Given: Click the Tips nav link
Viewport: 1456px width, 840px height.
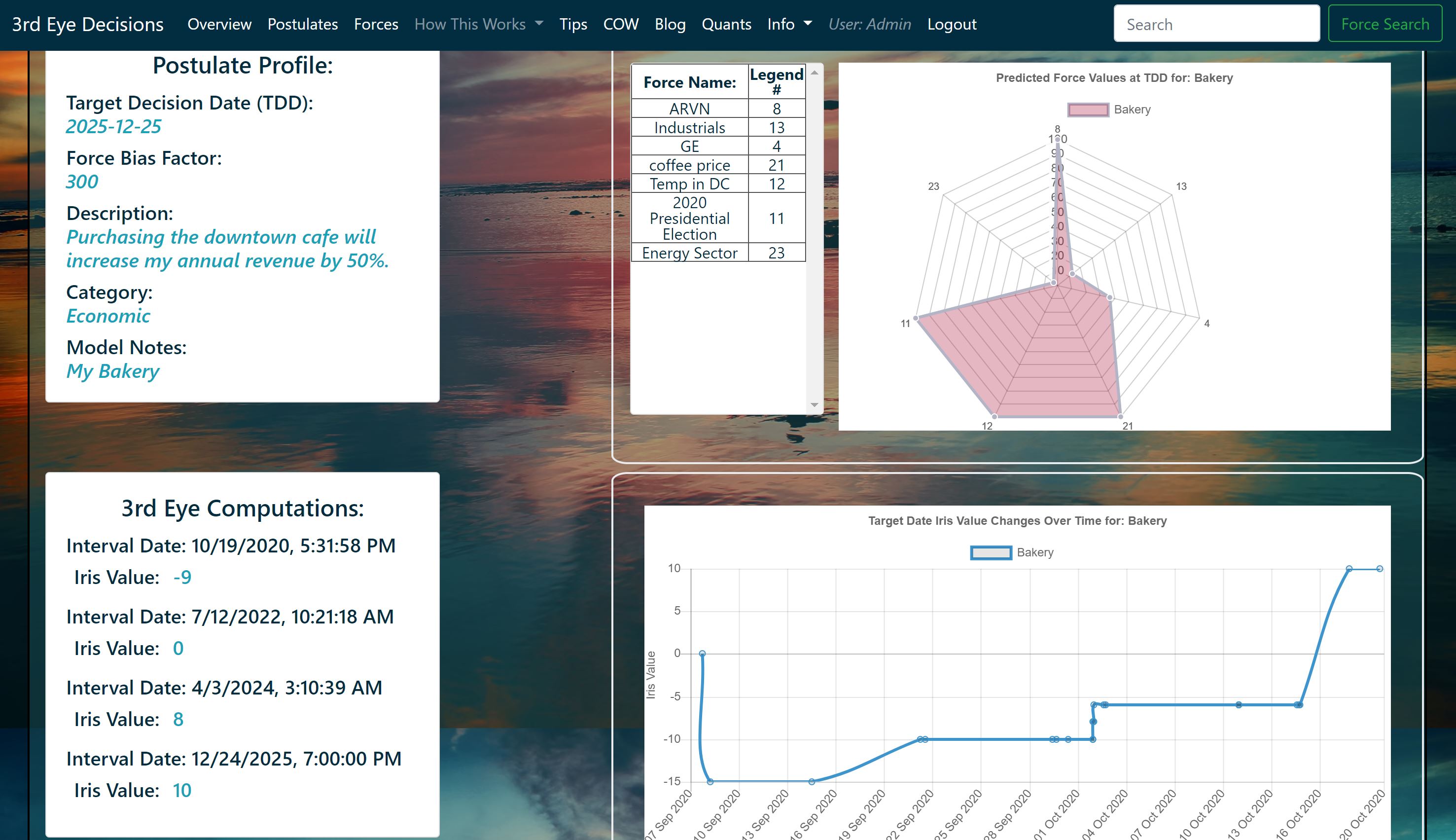Looking at the screenshot, I should [572, 24].
